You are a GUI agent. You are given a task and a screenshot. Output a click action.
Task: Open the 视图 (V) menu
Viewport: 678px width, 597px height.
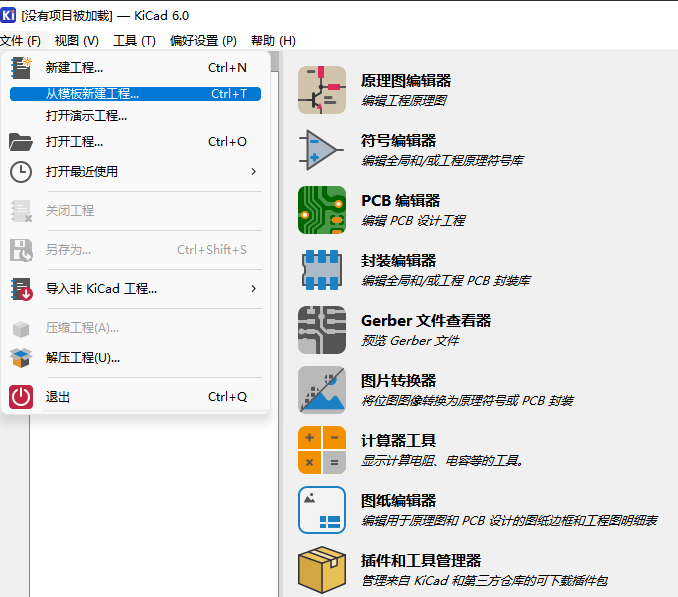point(77,41)
